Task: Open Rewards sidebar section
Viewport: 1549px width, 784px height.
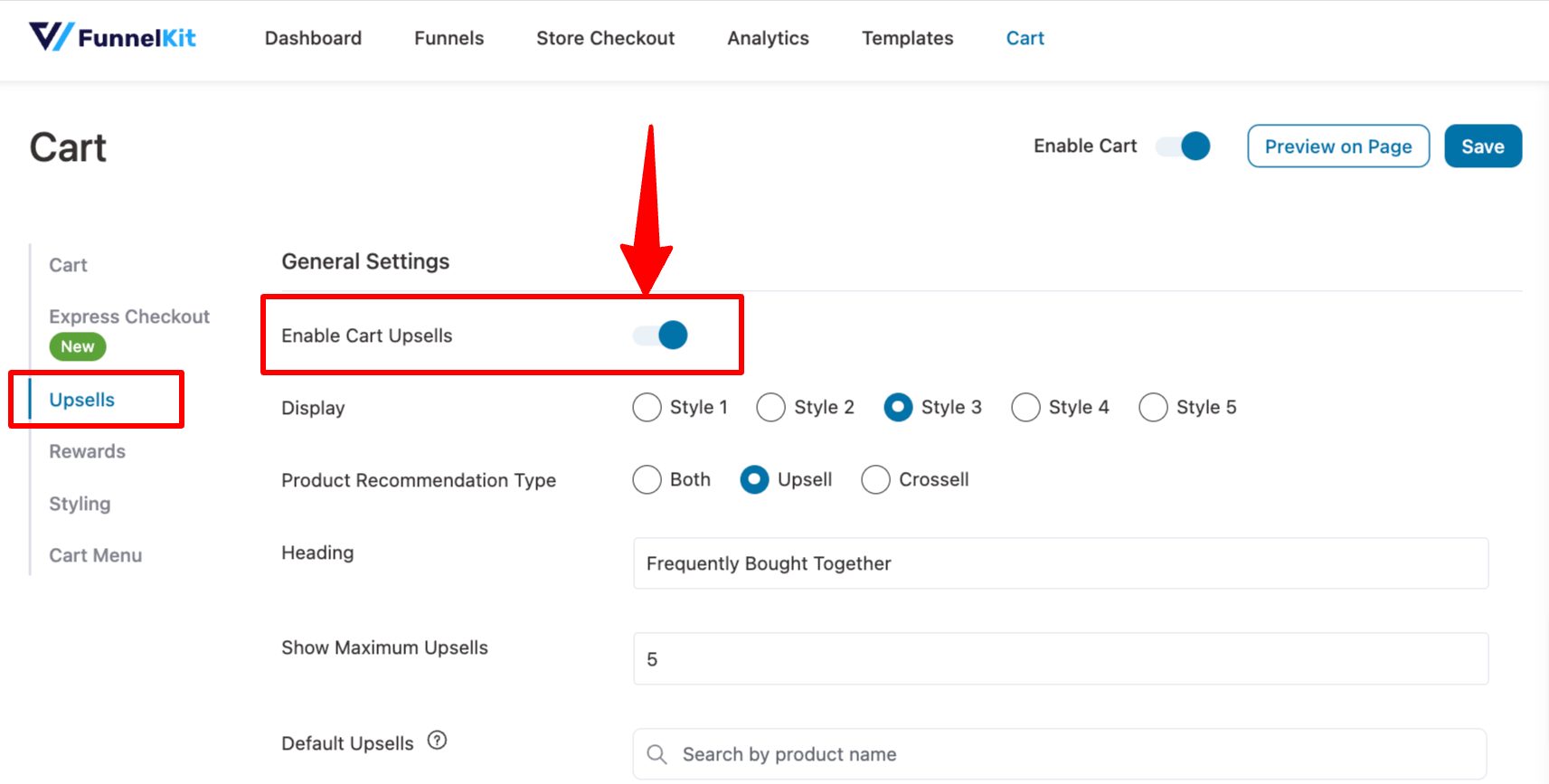Action: tap(87, 451)
